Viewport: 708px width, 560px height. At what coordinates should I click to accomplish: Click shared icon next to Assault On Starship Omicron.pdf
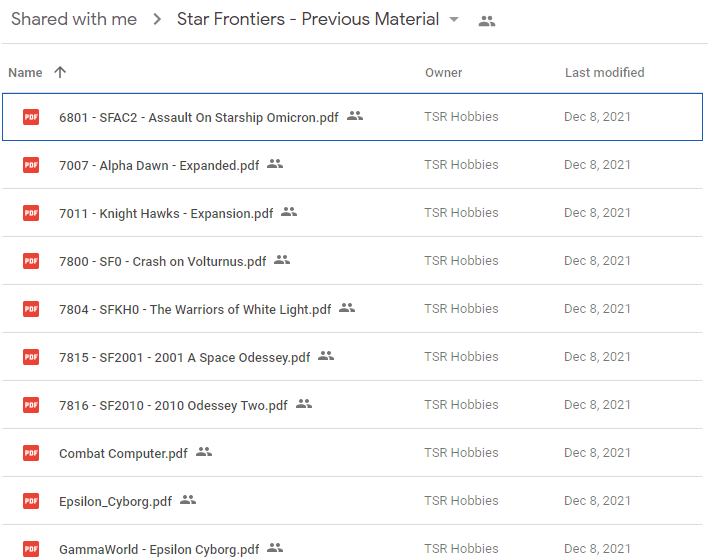(x=355, y=116)
